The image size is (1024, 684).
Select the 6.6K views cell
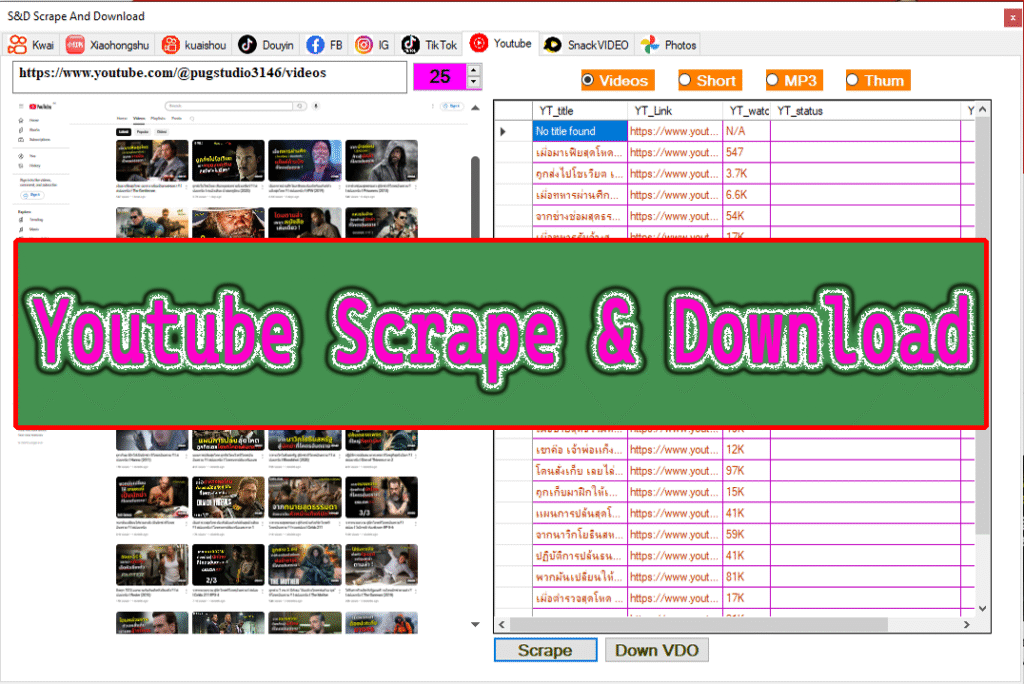click(x=746, y=195)
